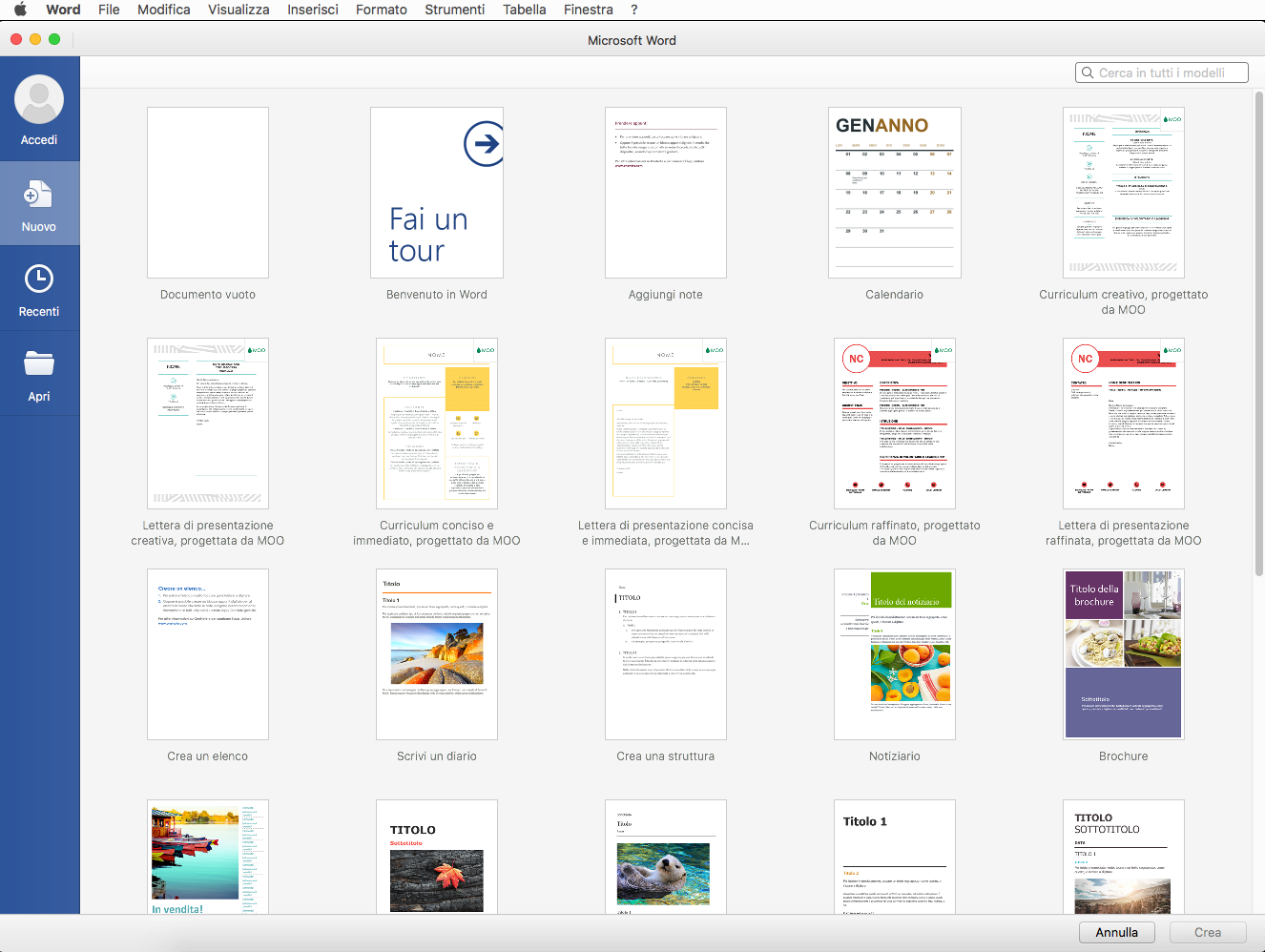Open the Formato menu
This screenshot has width=1265, height=952.
tap(382, 10)
